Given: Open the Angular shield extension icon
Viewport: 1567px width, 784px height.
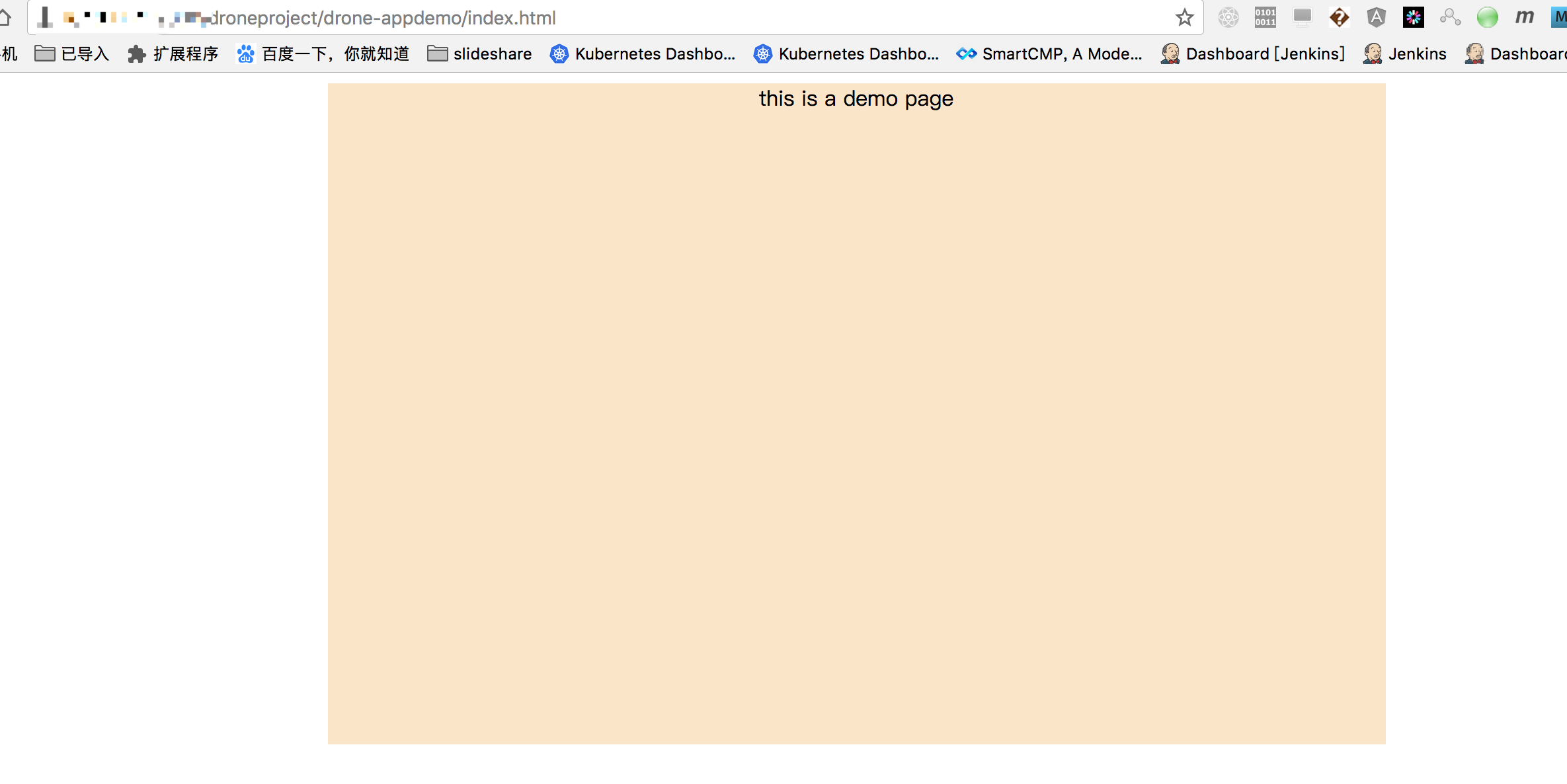Looking at the screenshot, I should click(x=1376, y=18).
